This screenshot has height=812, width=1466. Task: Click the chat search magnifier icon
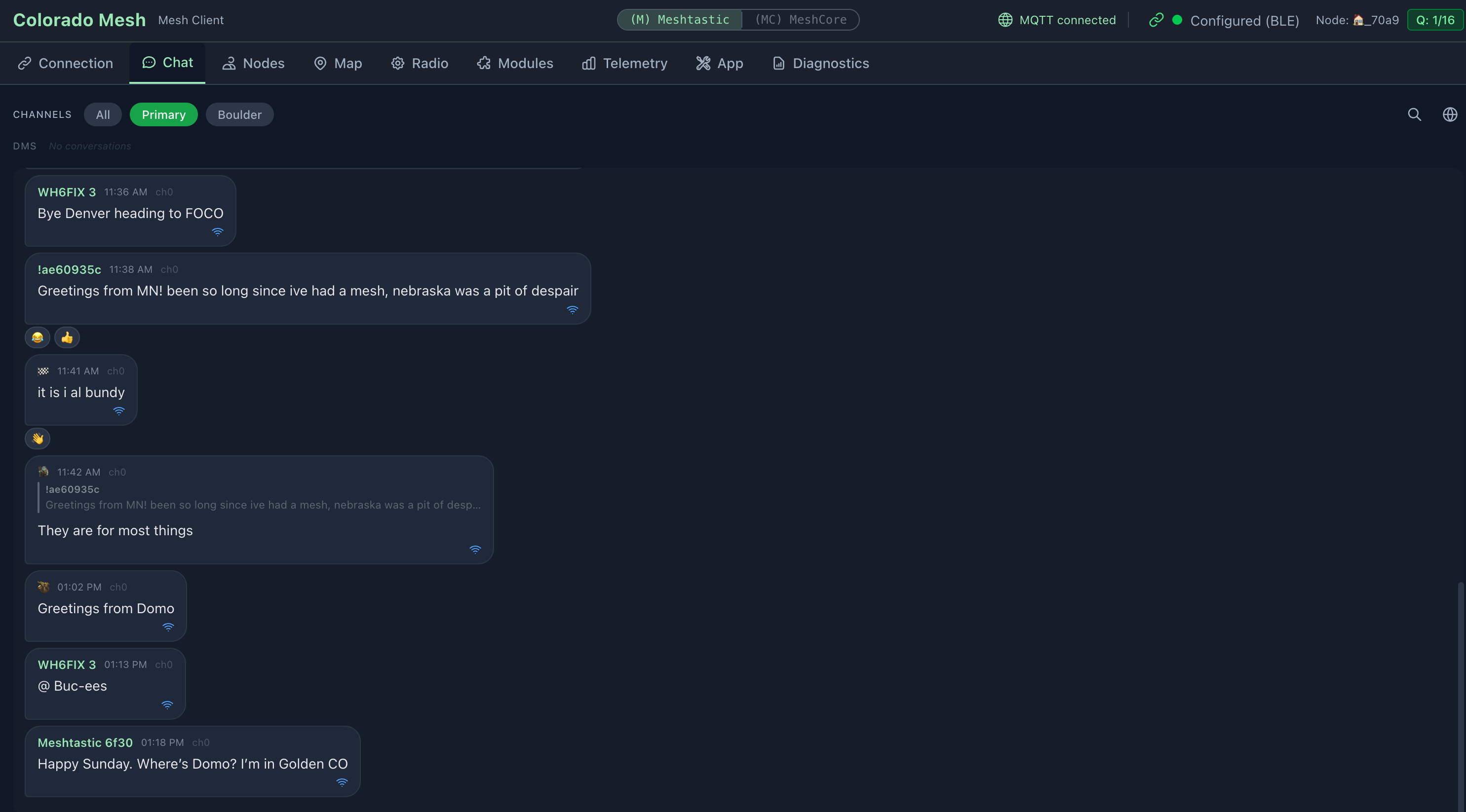pyautogui.click(x=1414, y=114)
